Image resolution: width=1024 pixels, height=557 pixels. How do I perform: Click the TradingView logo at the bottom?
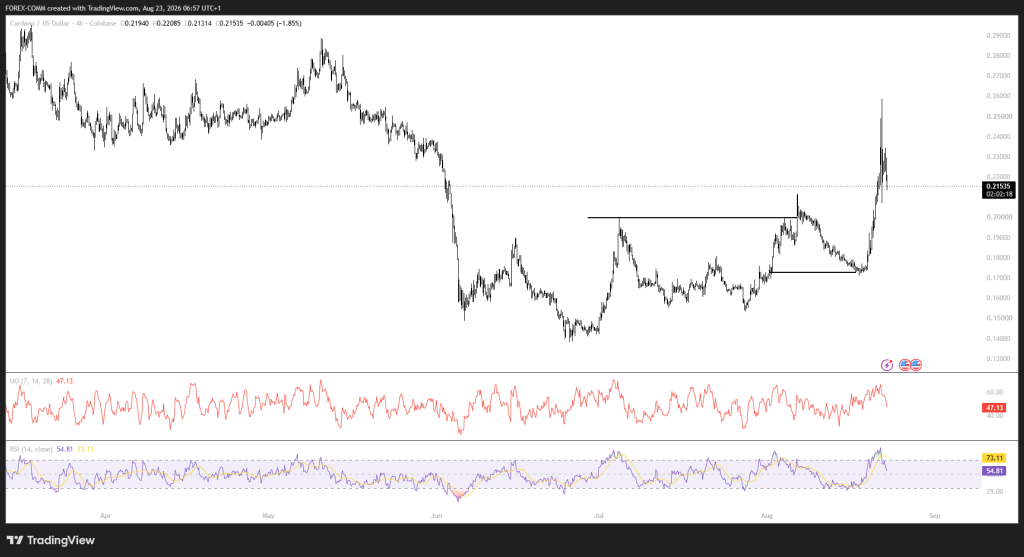tap(51, 540)
